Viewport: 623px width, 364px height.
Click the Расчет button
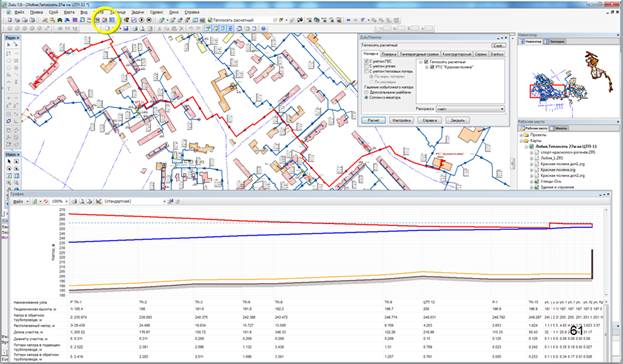pyautogui.click(x=373, y=120)
